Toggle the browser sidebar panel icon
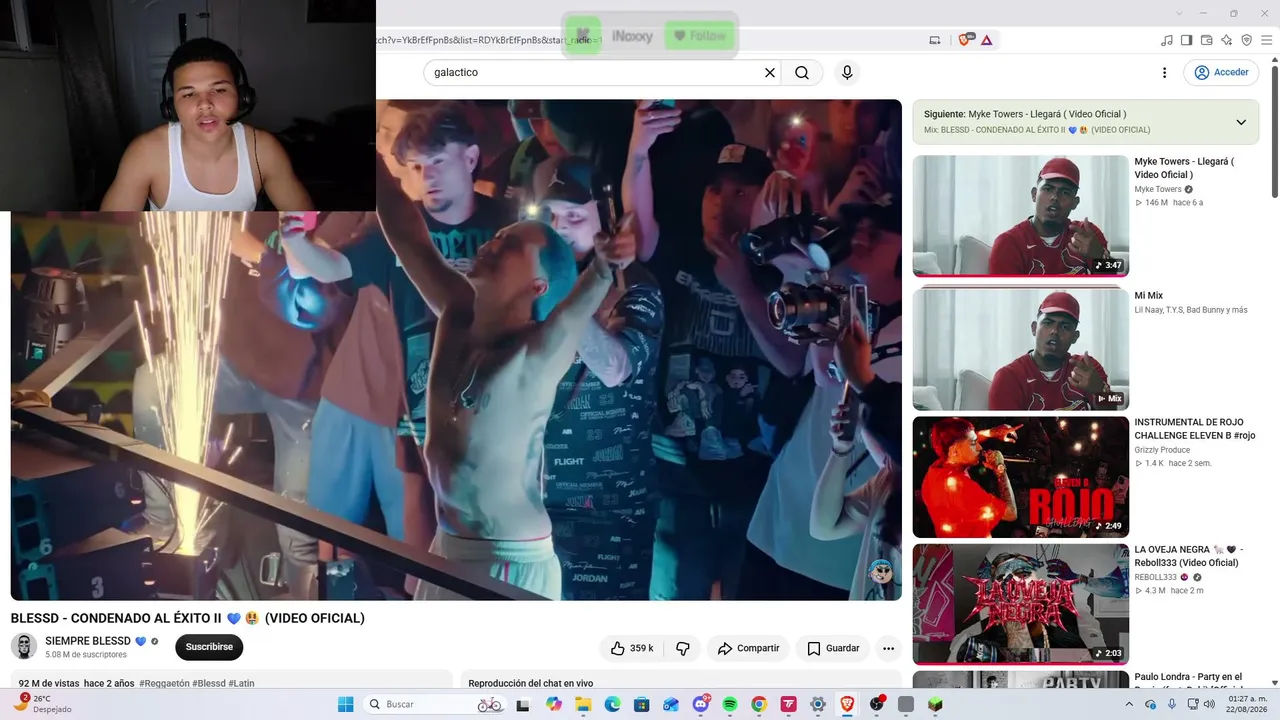Viewport: 1280px width, 720px height. click(x=1186, y=40)
